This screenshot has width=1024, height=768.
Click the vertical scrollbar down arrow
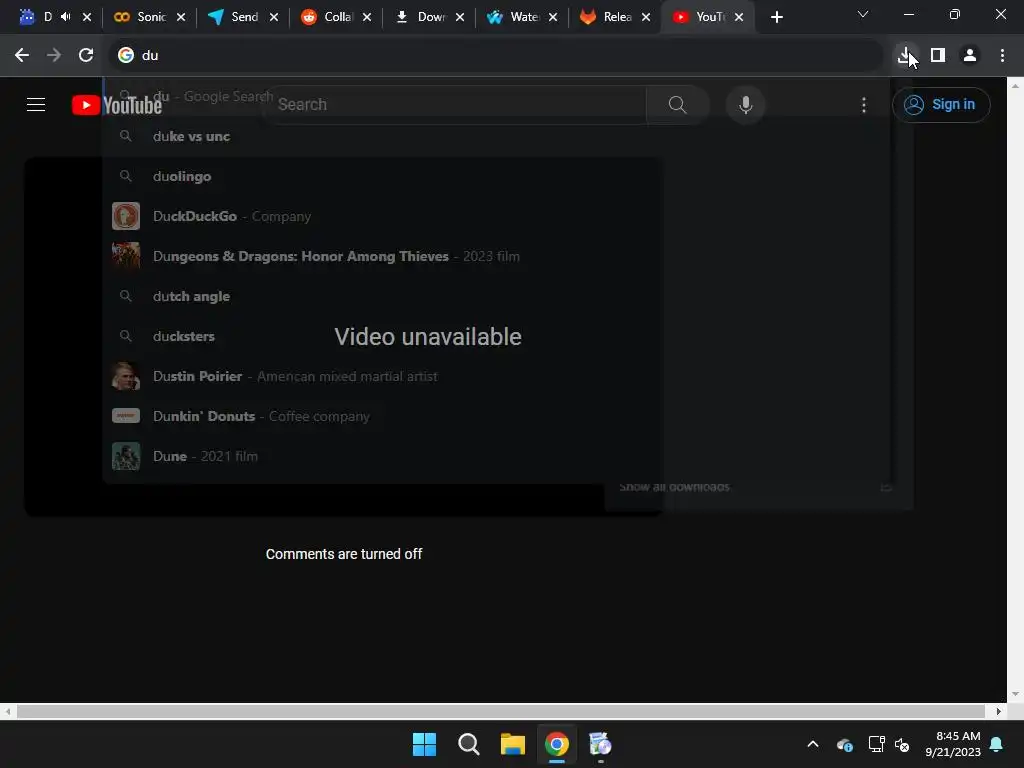pyautogui.click(x=1015, y=694)
